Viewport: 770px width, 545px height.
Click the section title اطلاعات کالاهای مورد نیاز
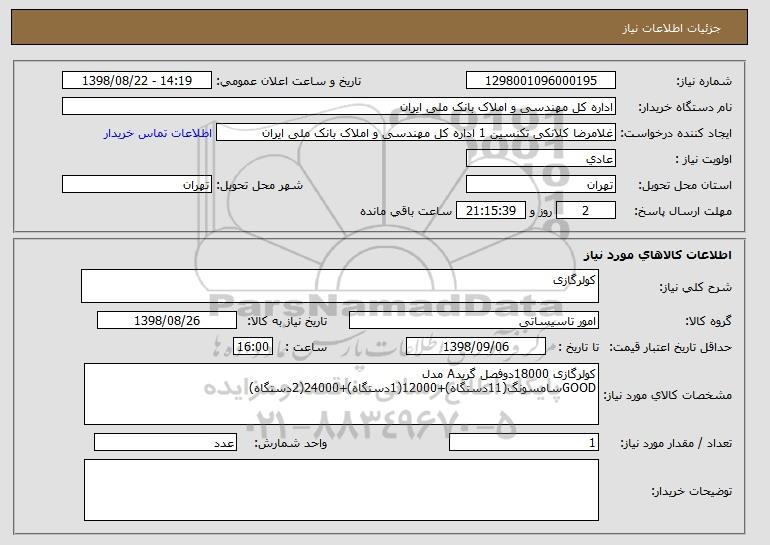click(658, 255)
